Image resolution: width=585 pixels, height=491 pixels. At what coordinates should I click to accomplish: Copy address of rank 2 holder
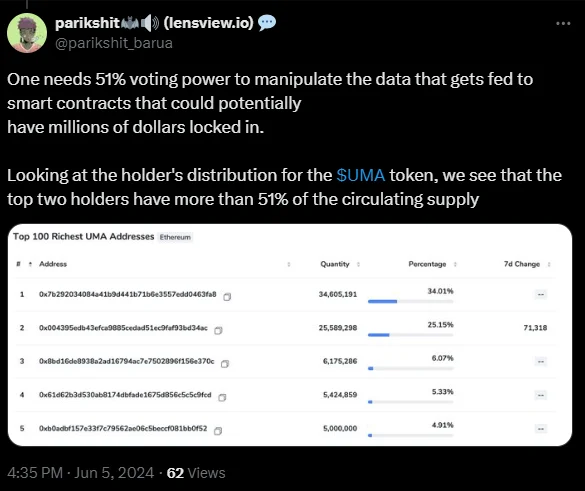(218, 331)
